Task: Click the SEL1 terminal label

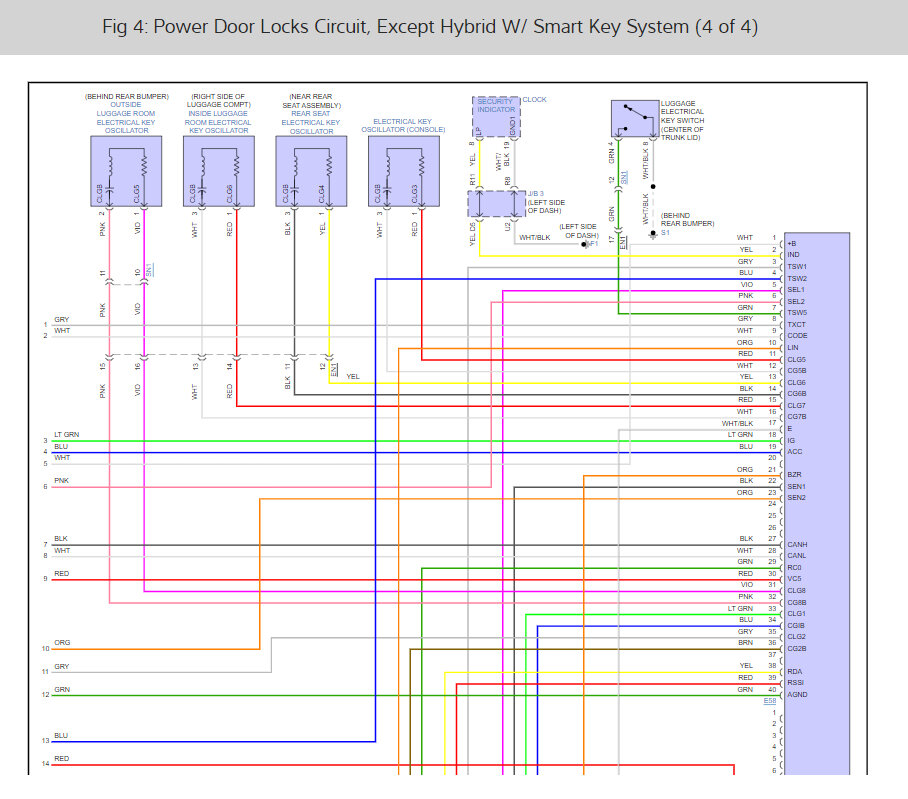Action: [x=796, y=289]
